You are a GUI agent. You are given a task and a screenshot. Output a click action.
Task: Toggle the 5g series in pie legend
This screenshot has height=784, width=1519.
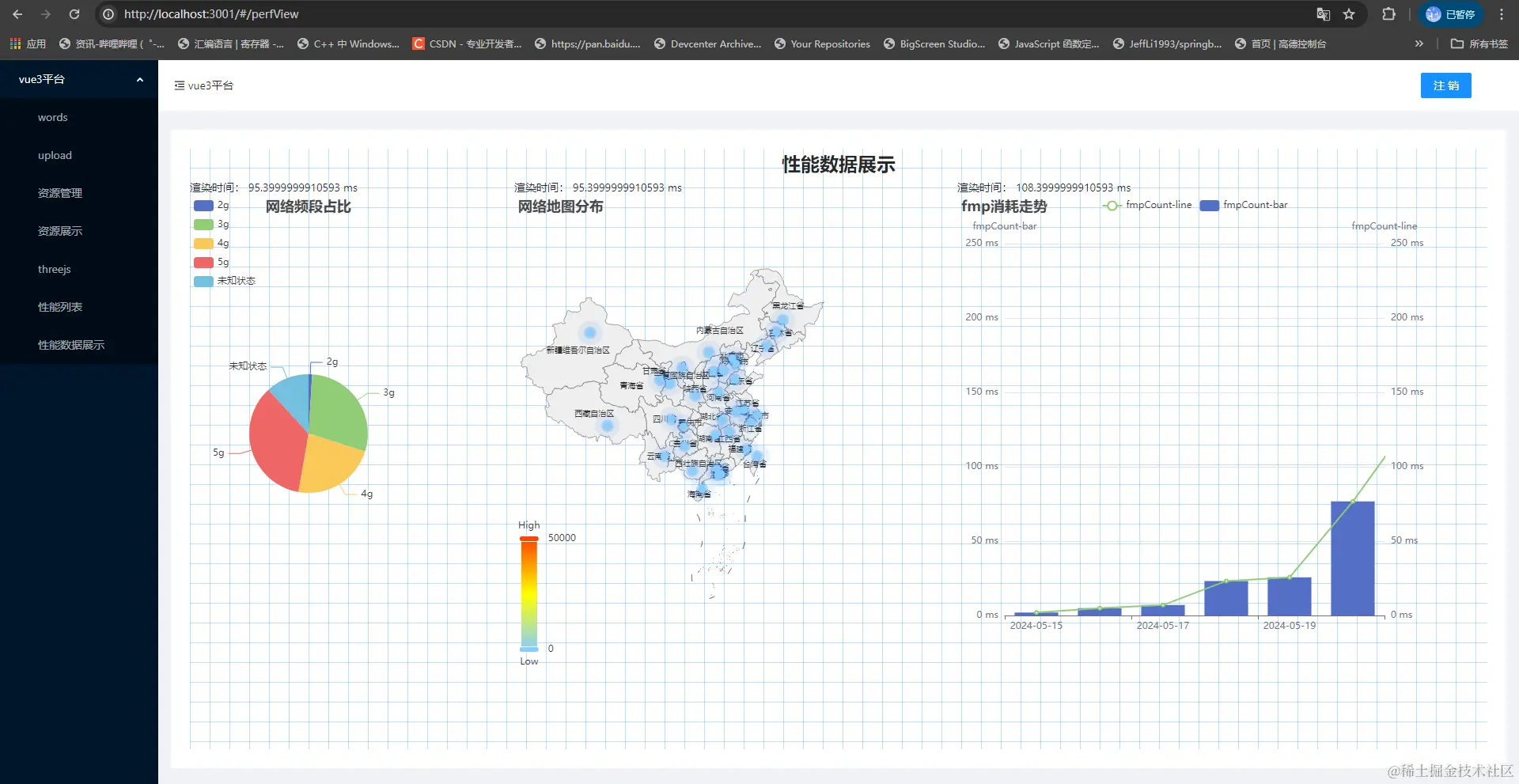(x=211, y=263)
